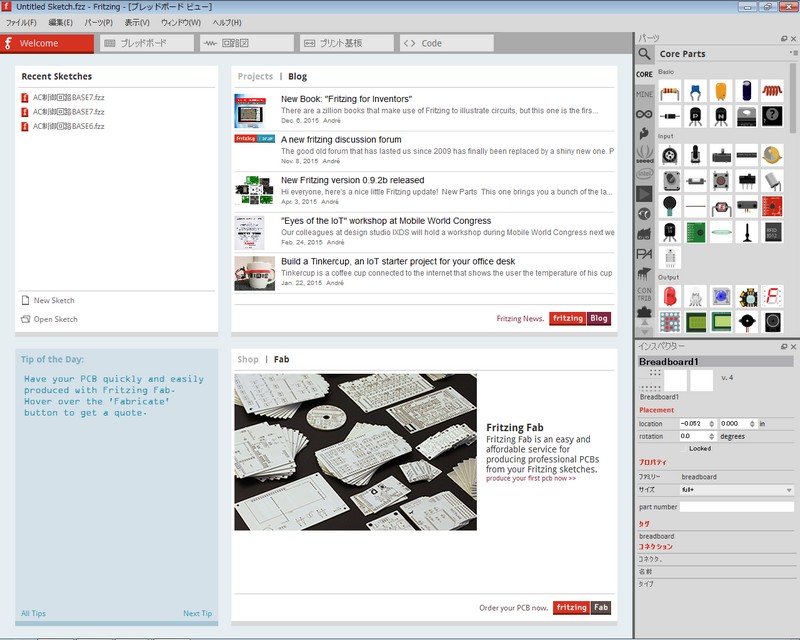Open the ヘルプ(H) menu
The image size is (800, 640).
click(x=227, y=22)
